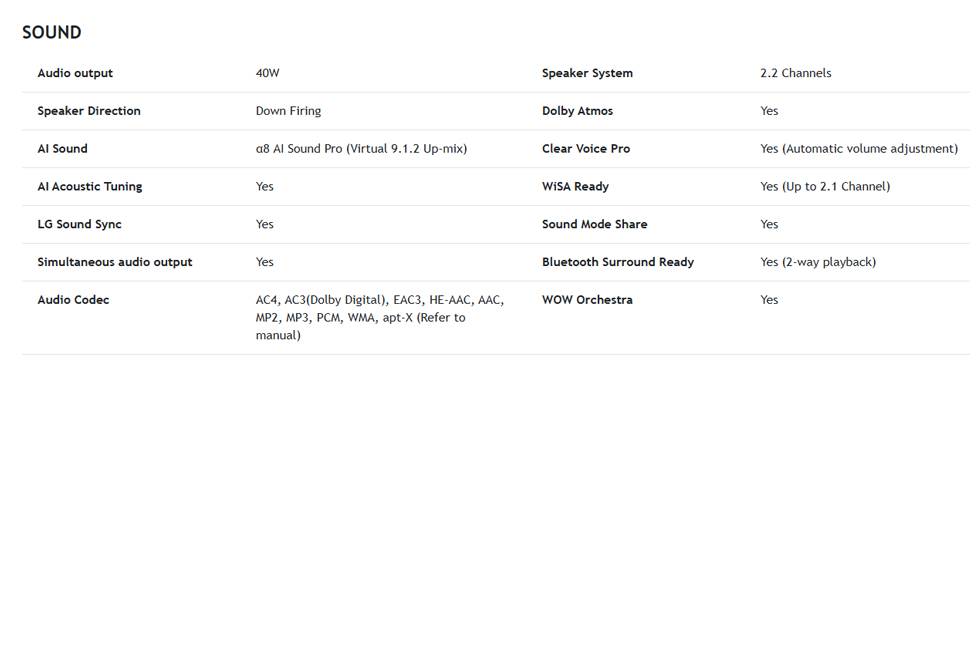Select the LG Sound Sync label
970x670 pixels.
click(79, 224)
